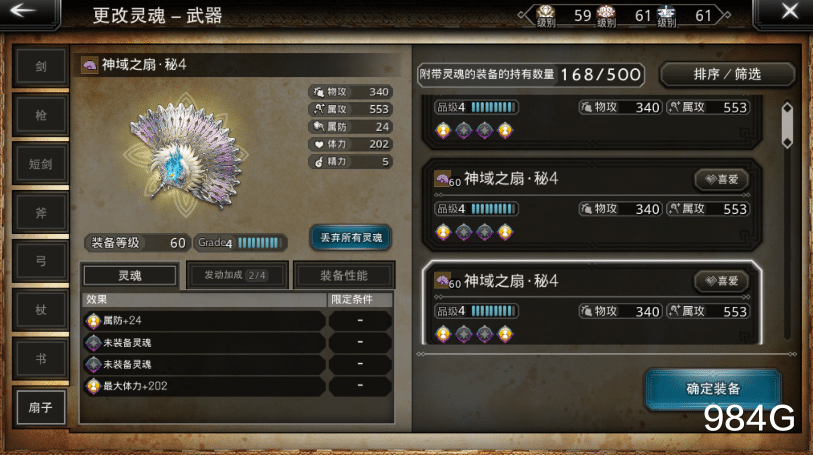Click the weapon list scrollbar handle
Screen dimensions: 813x455
coord(787,125)
